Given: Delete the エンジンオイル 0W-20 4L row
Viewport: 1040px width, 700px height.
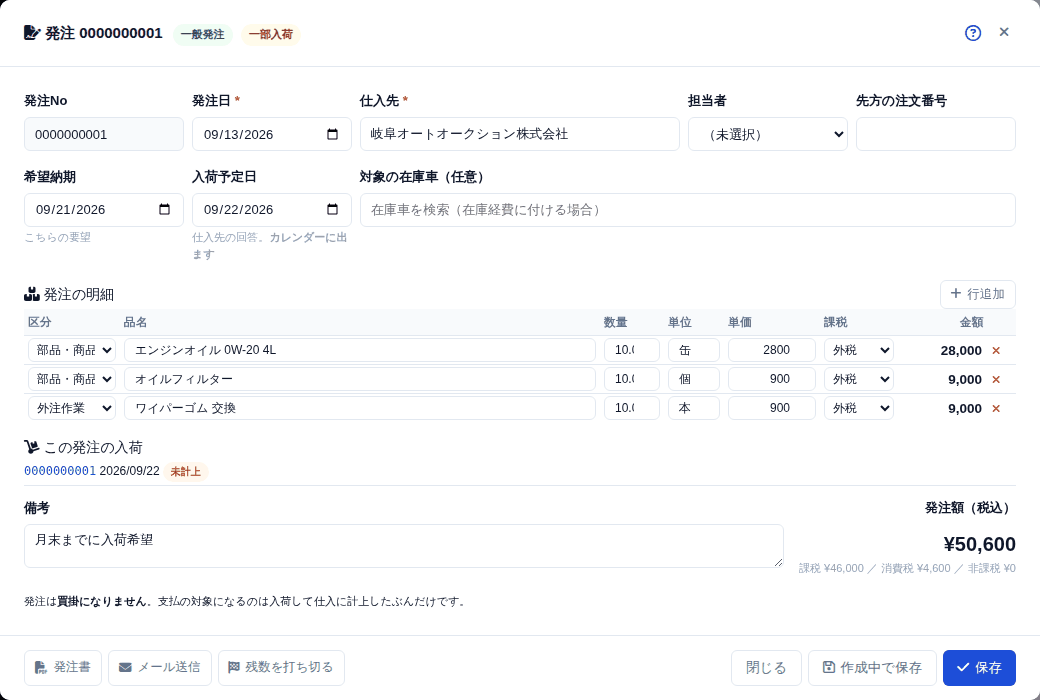Looking at the screenshot, I should [x=996, y=350].
